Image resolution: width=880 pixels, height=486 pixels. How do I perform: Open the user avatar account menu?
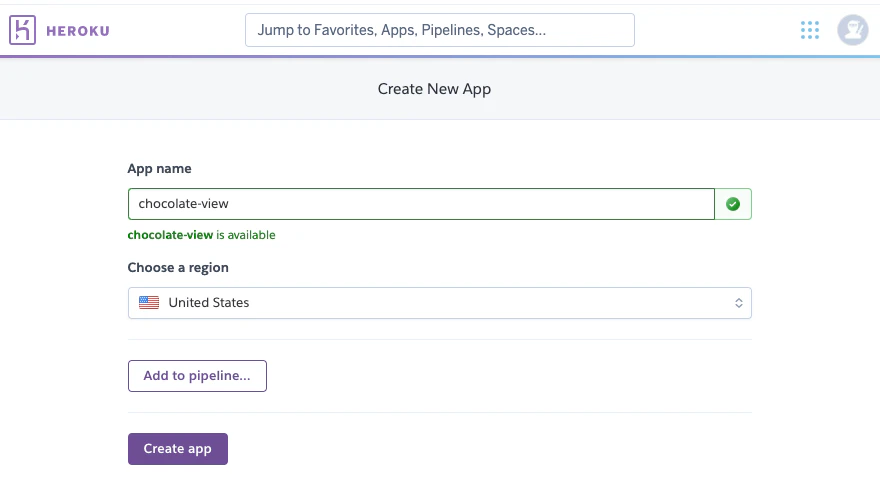(x=852, y=30)
